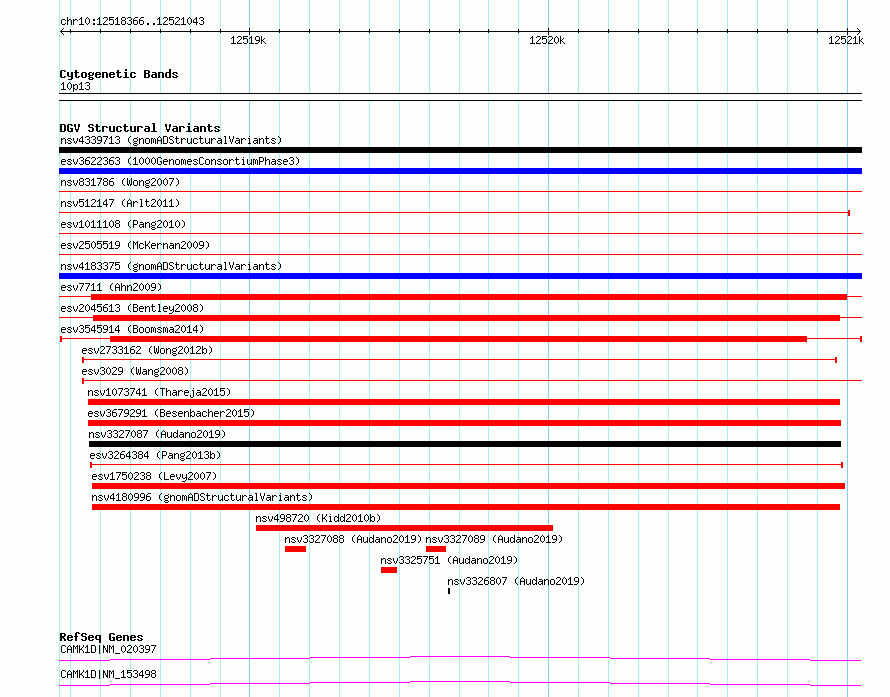Image resolution: width=890 pixels, height=697 pixels.
Task: Click the black nsv3327087 variant bar
Action: [465, 444]
